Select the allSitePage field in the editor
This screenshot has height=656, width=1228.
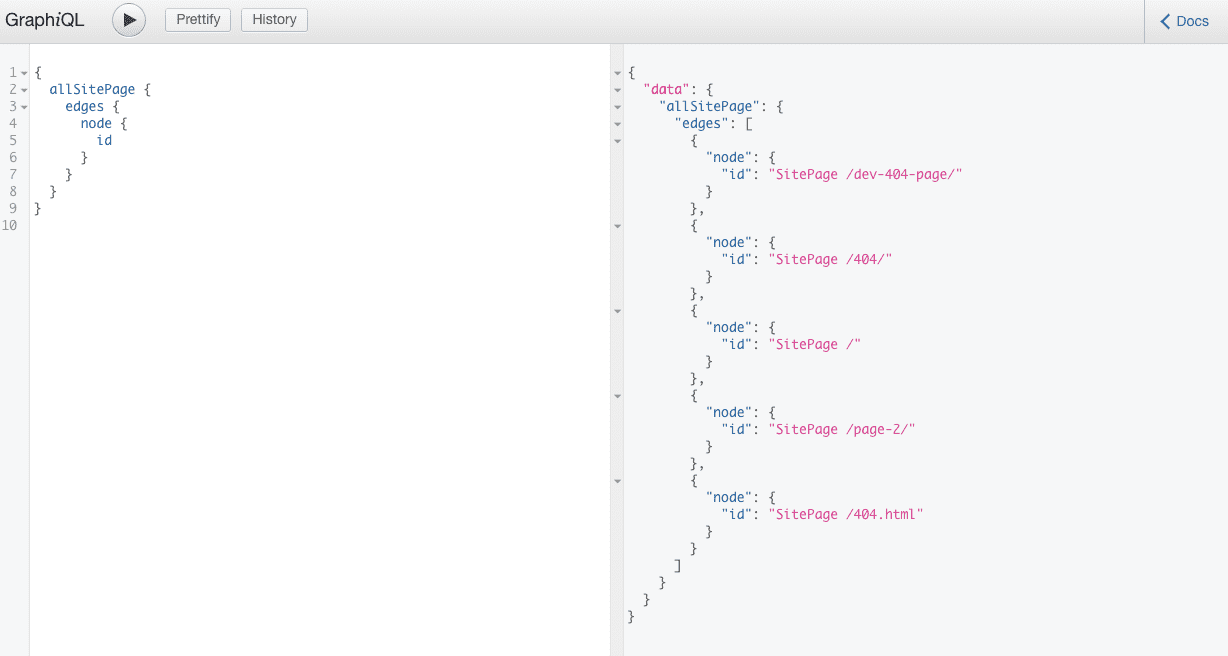[92, 89]
